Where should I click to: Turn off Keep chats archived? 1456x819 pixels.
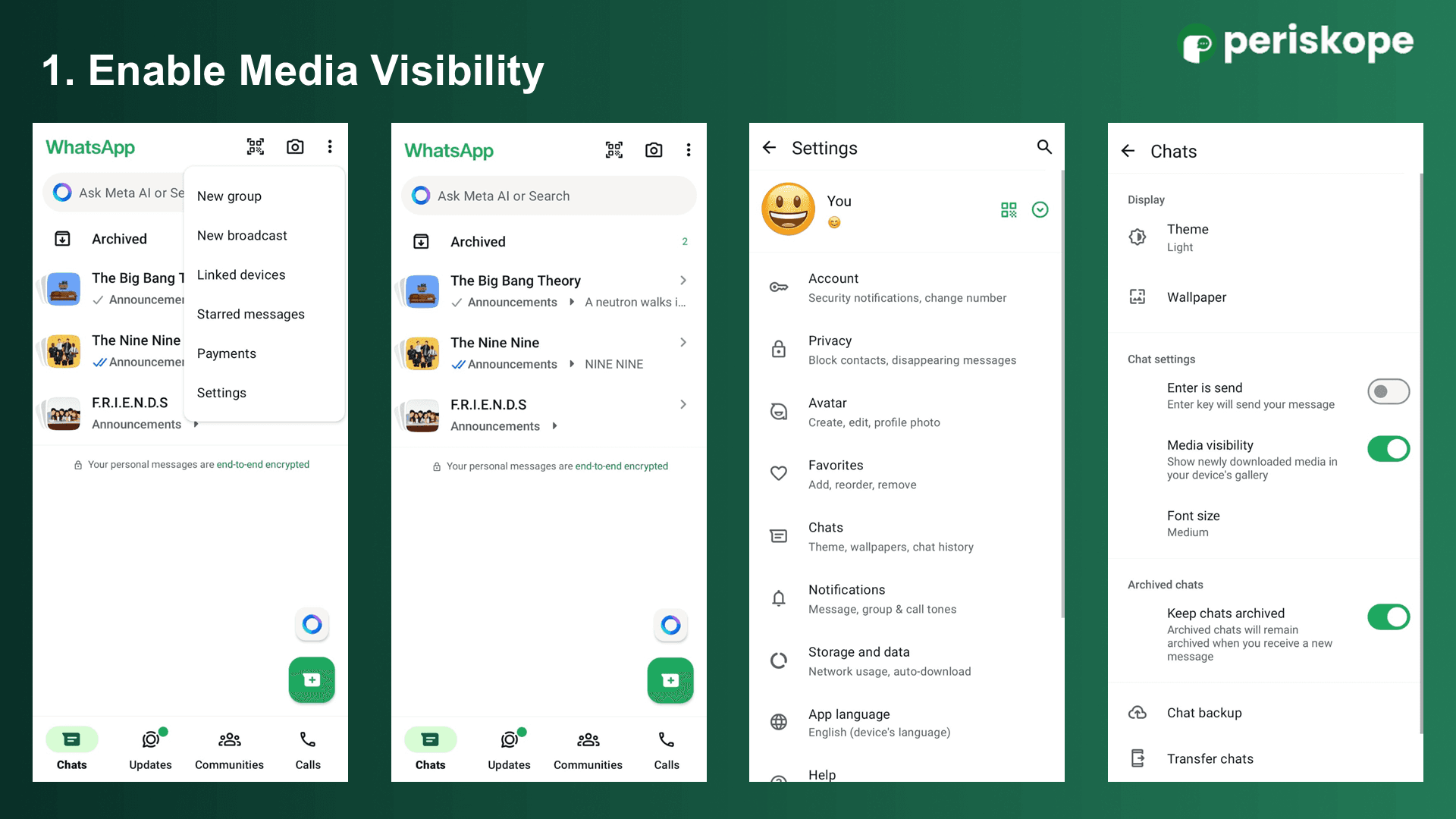pyautogui.click(x=1389, y=617)
